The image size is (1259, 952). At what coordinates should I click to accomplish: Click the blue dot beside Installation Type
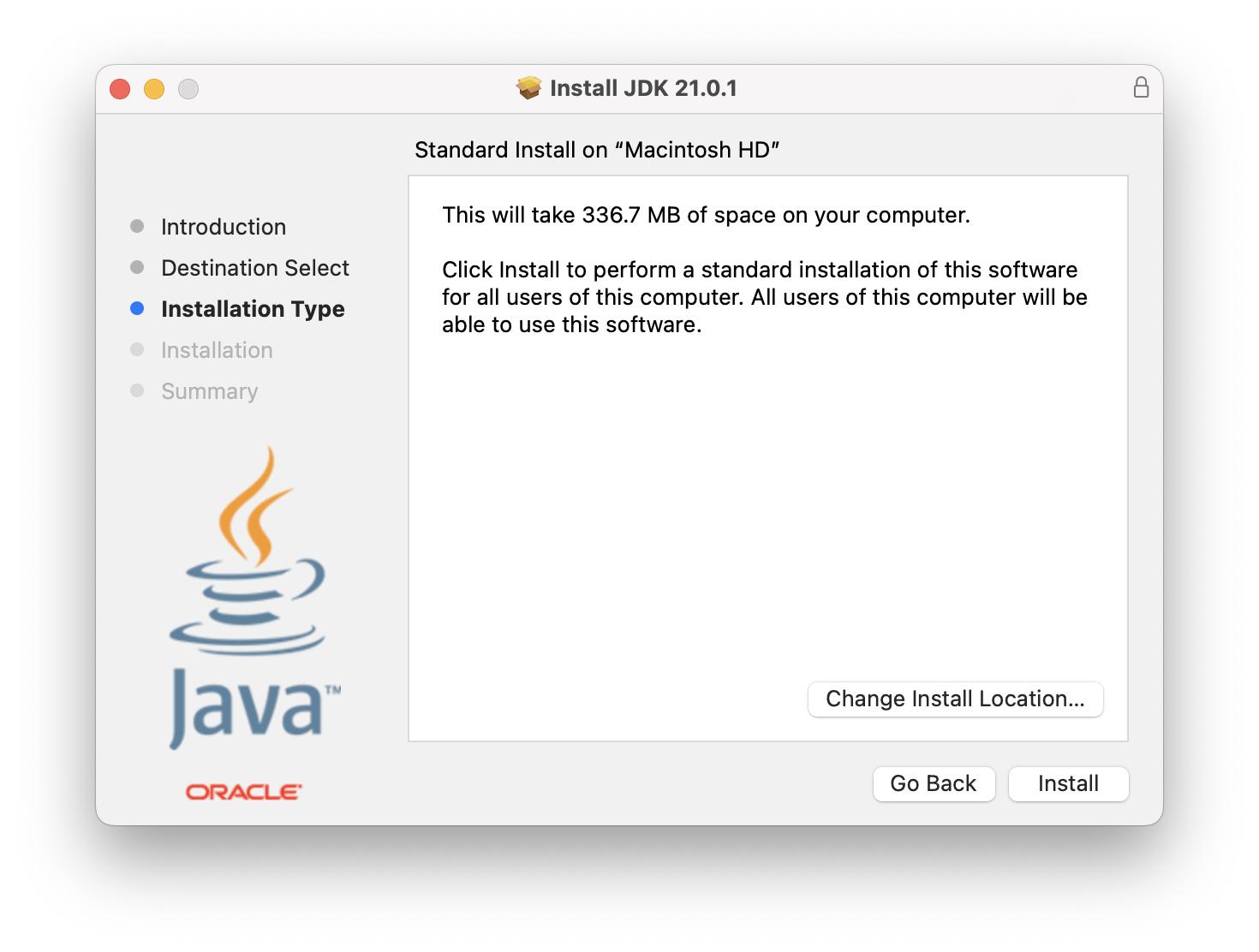click(x=138, y=308)
